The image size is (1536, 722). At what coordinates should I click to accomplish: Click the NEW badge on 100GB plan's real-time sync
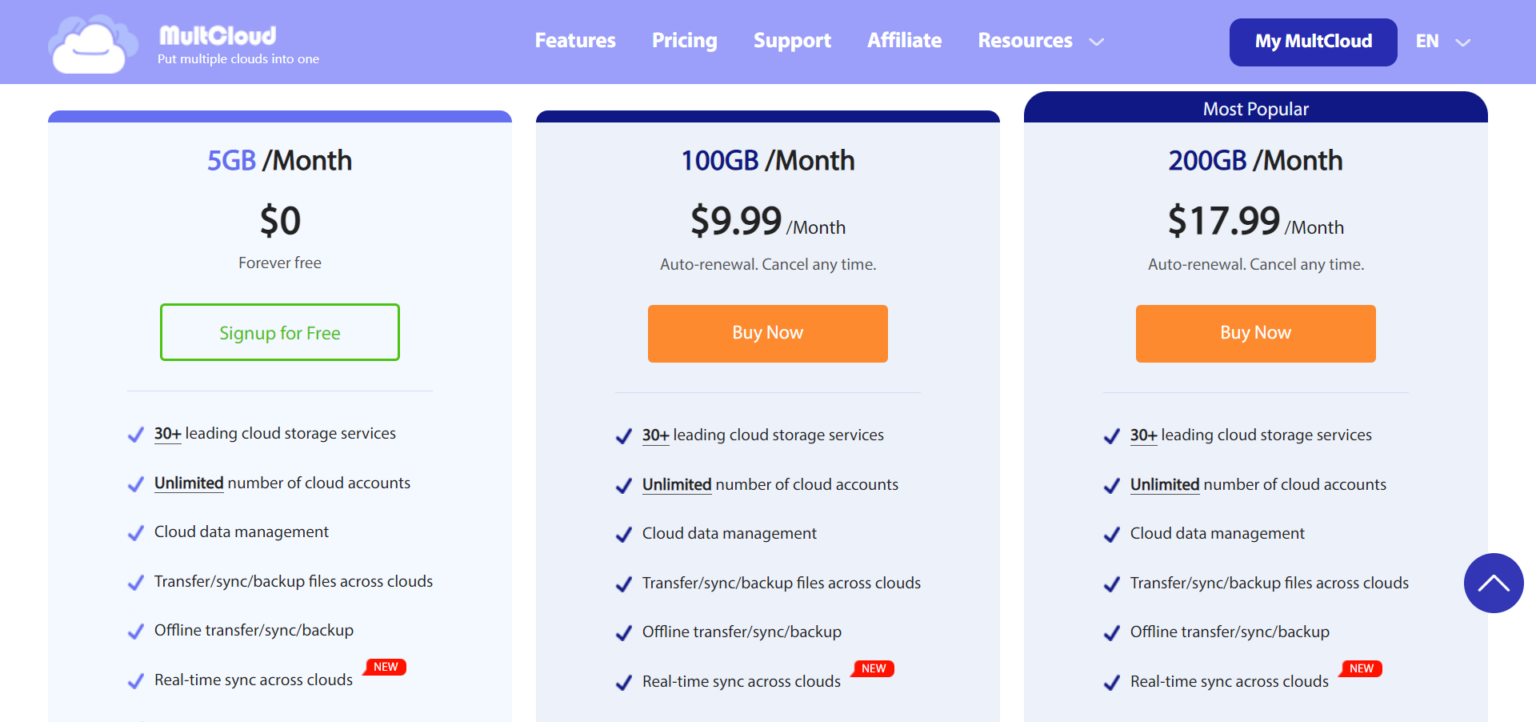tap(871, 668)
